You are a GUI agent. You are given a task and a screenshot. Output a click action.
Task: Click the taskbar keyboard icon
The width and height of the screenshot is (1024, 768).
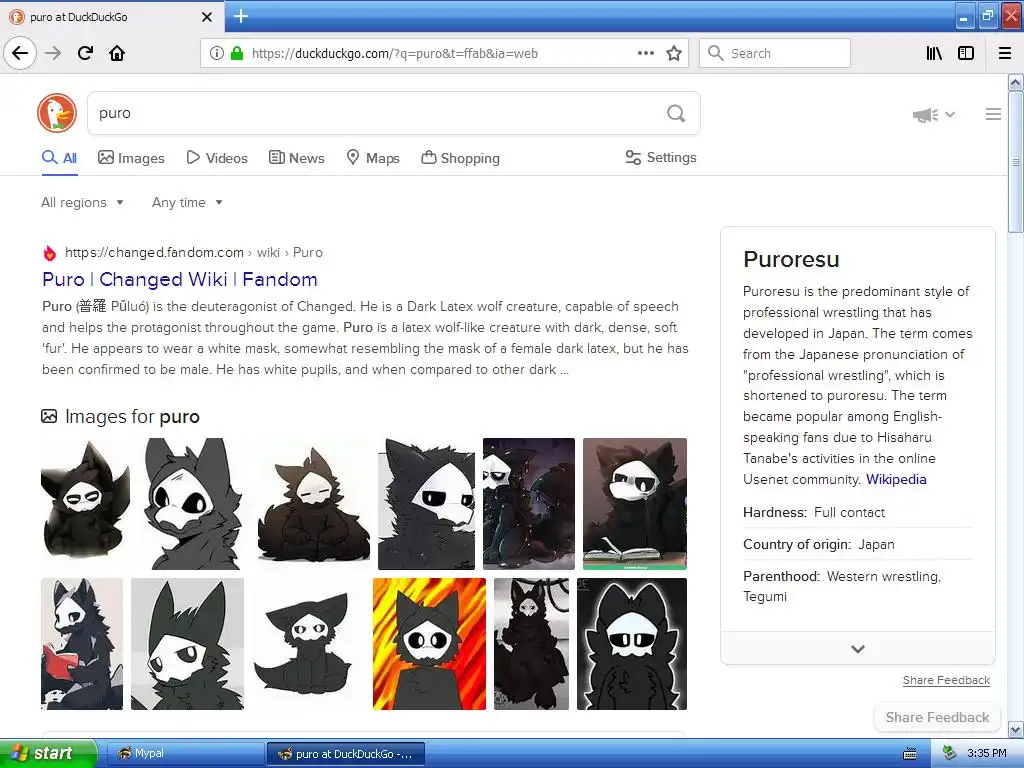pos(910,754)
